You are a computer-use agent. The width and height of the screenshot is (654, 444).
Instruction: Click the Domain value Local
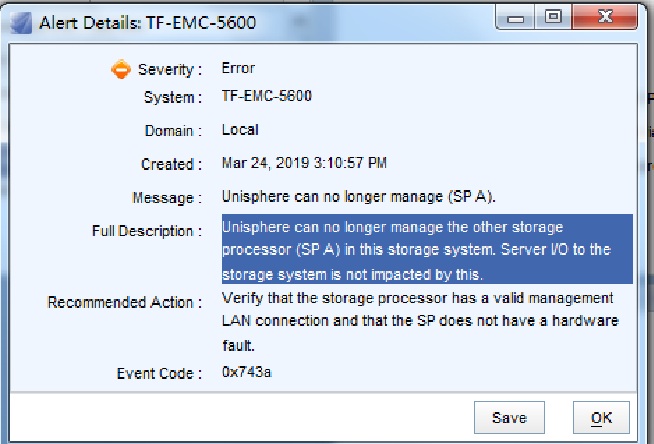click(240, 130)
